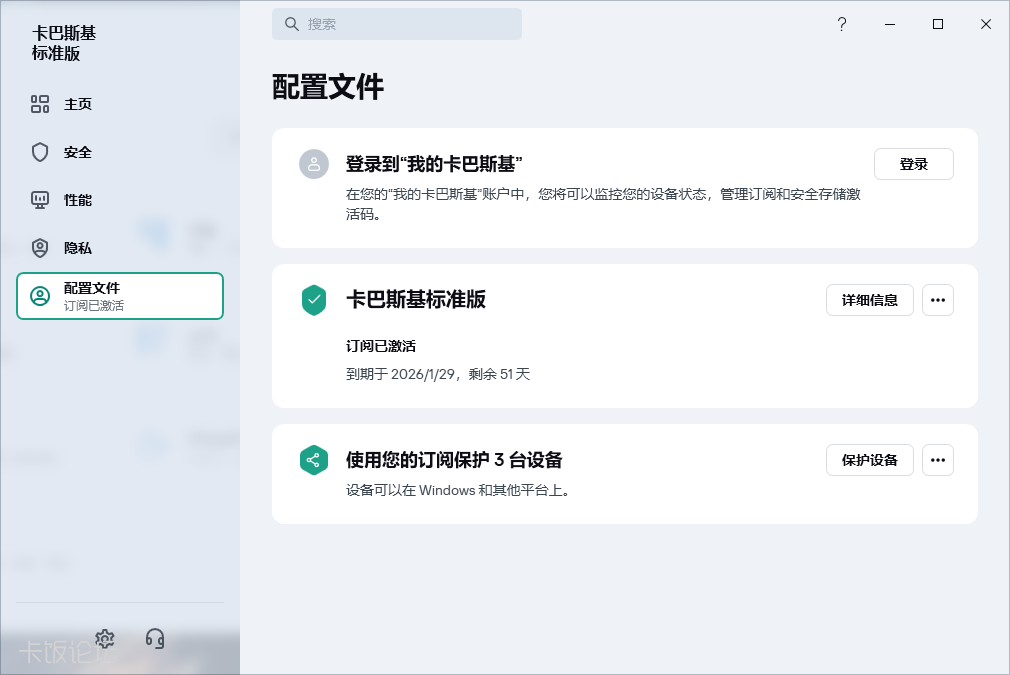The height and width of the screenshot is (675, 1010).
Task: Click the 安全 shield icon in sidebar
Action: pos(40,152)
